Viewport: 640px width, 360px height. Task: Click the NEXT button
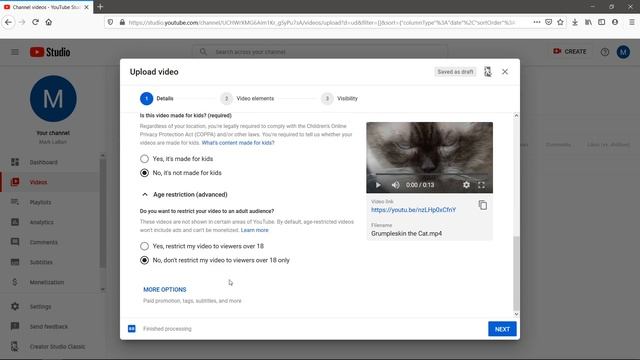502,329
